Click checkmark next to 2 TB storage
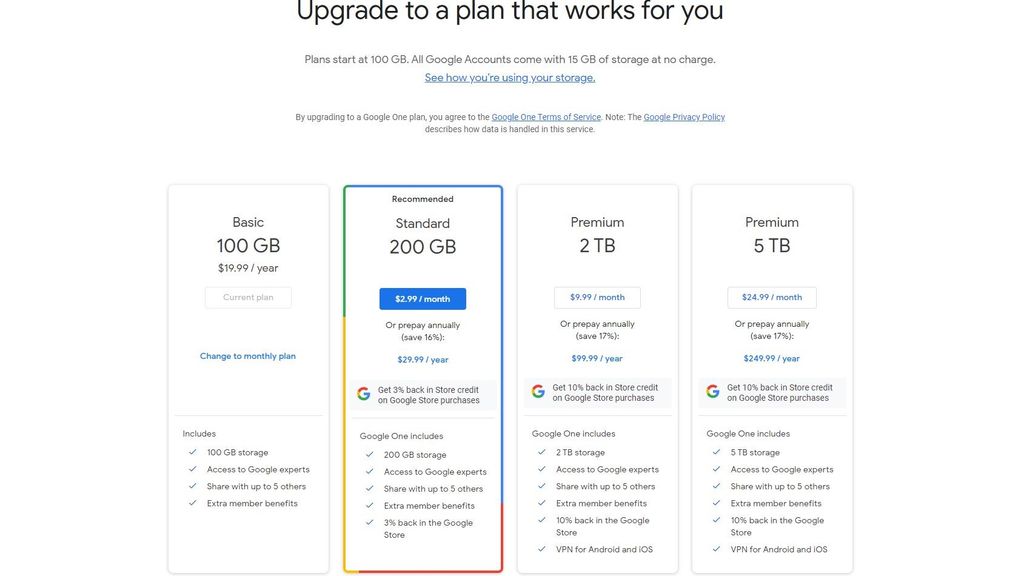 coord(542,453)
